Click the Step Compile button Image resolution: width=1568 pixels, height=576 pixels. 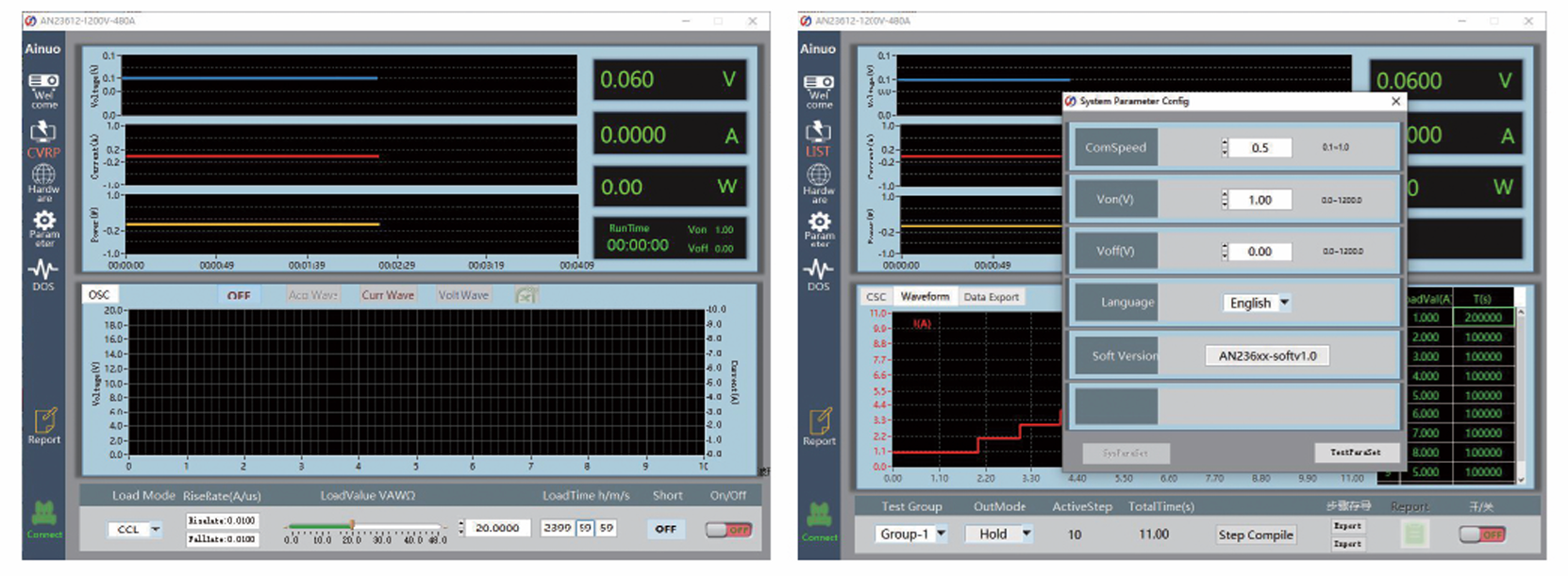[x=1255, y=535]
